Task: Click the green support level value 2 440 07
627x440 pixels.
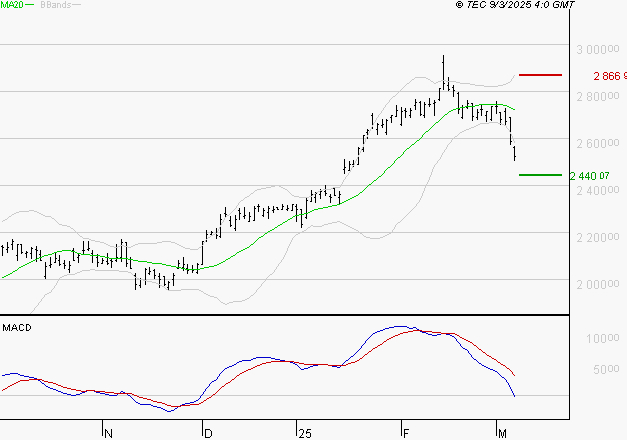Action: (590, 176)
